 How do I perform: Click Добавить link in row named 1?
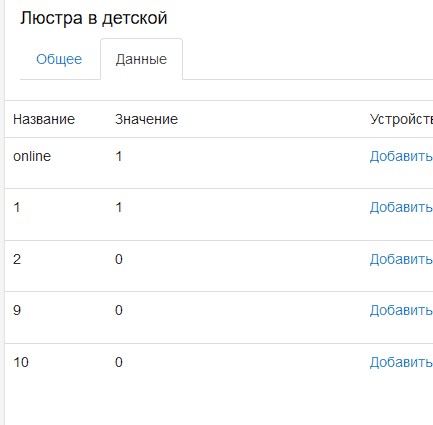pyautogui.click(x=401, y=207)
